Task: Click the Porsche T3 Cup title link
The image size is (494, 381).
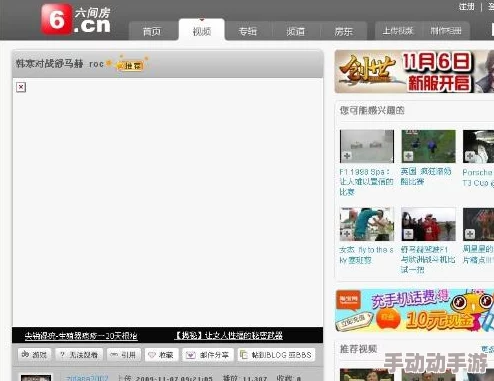Action: coord(478,177)
